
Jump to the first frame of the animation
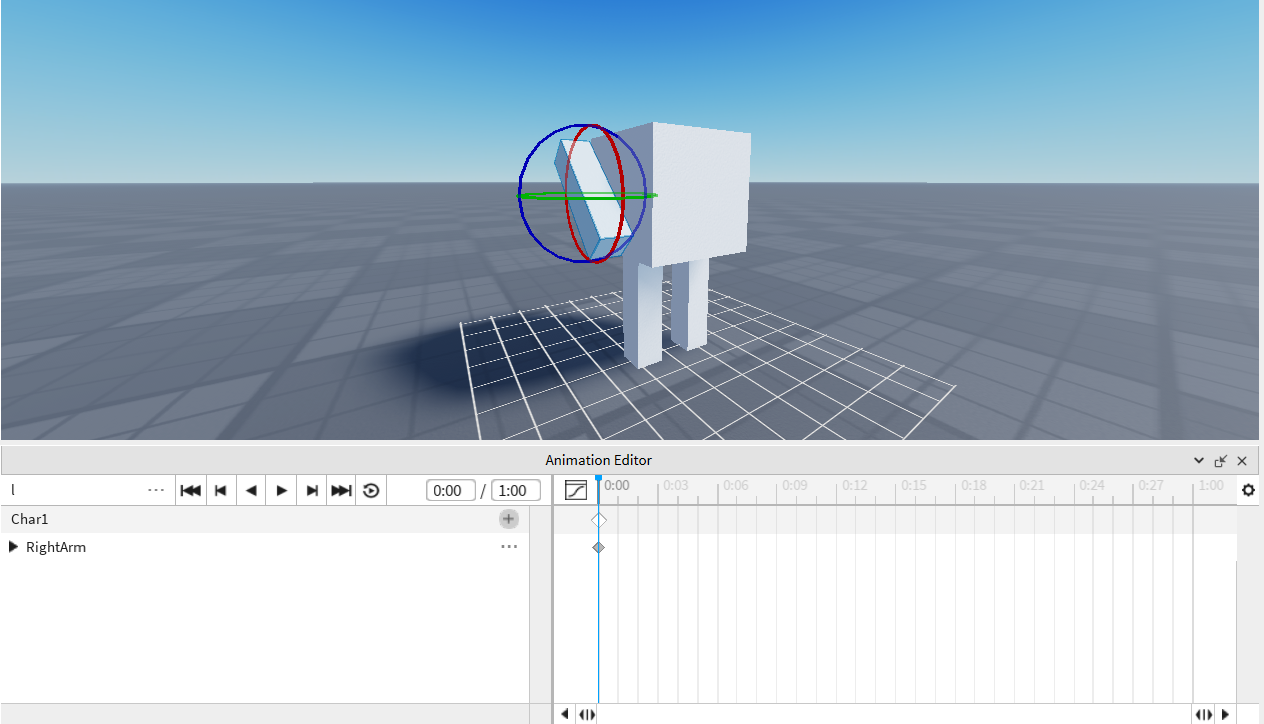(190, 490)
